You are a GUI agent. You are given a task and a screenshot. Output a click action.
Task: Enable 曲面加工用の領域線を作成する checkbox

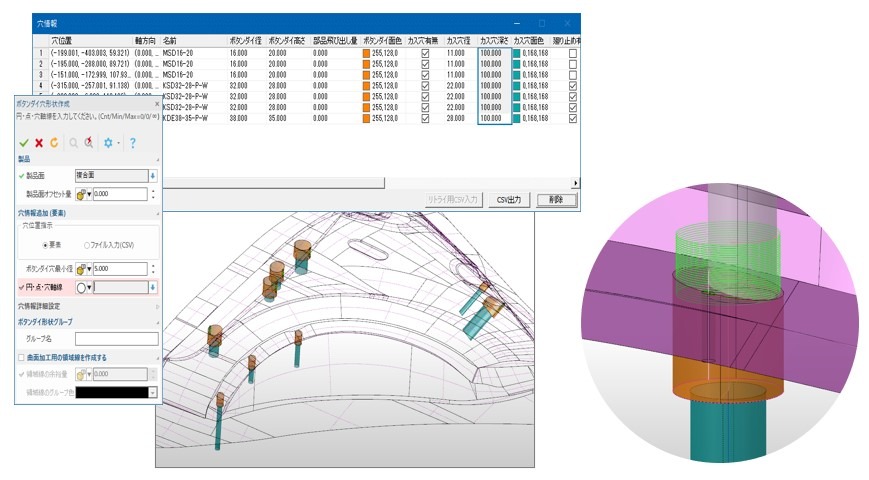22,357
